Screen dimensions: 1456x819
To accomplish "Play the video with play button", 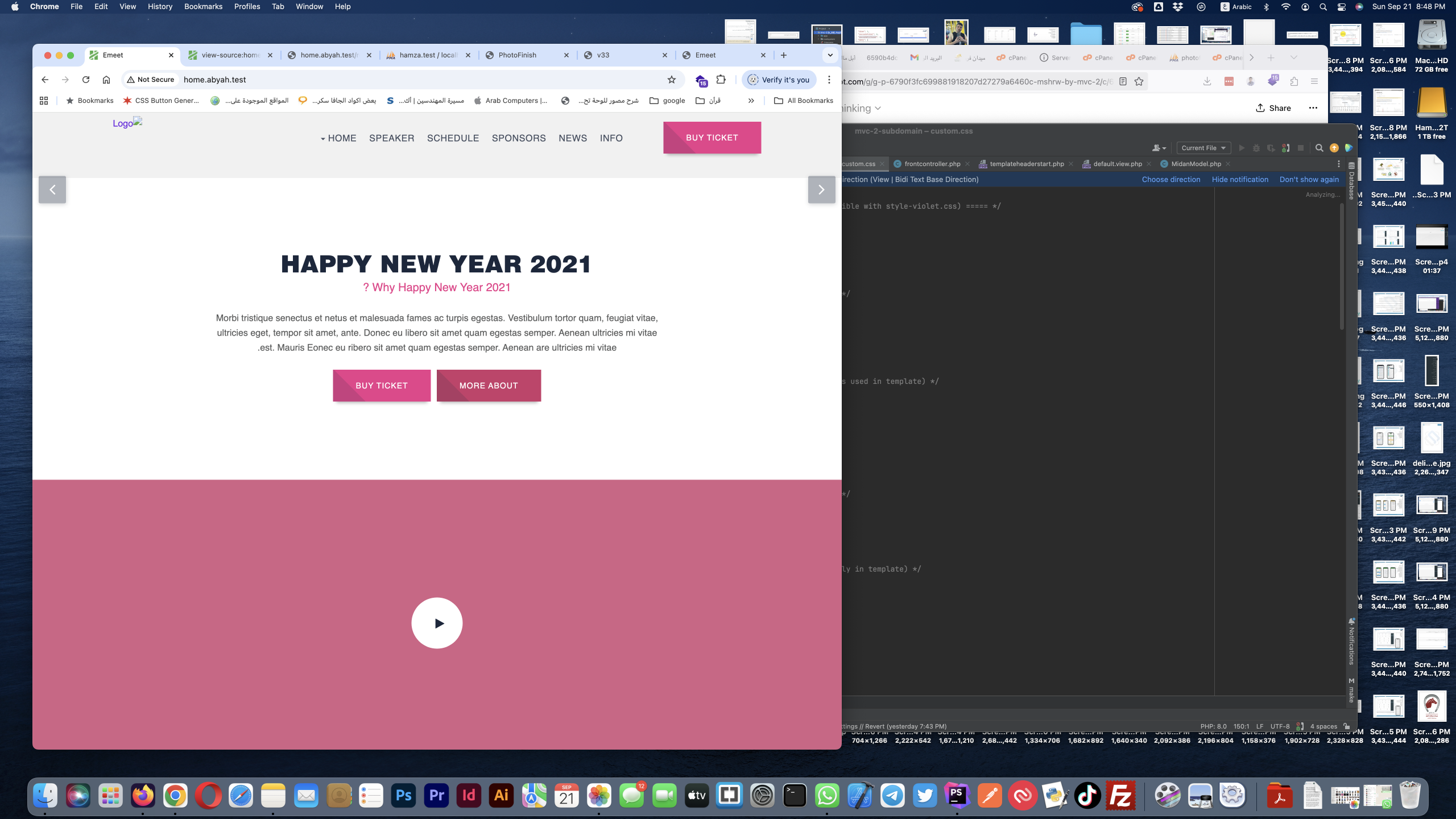I will (x=437, y=623).
